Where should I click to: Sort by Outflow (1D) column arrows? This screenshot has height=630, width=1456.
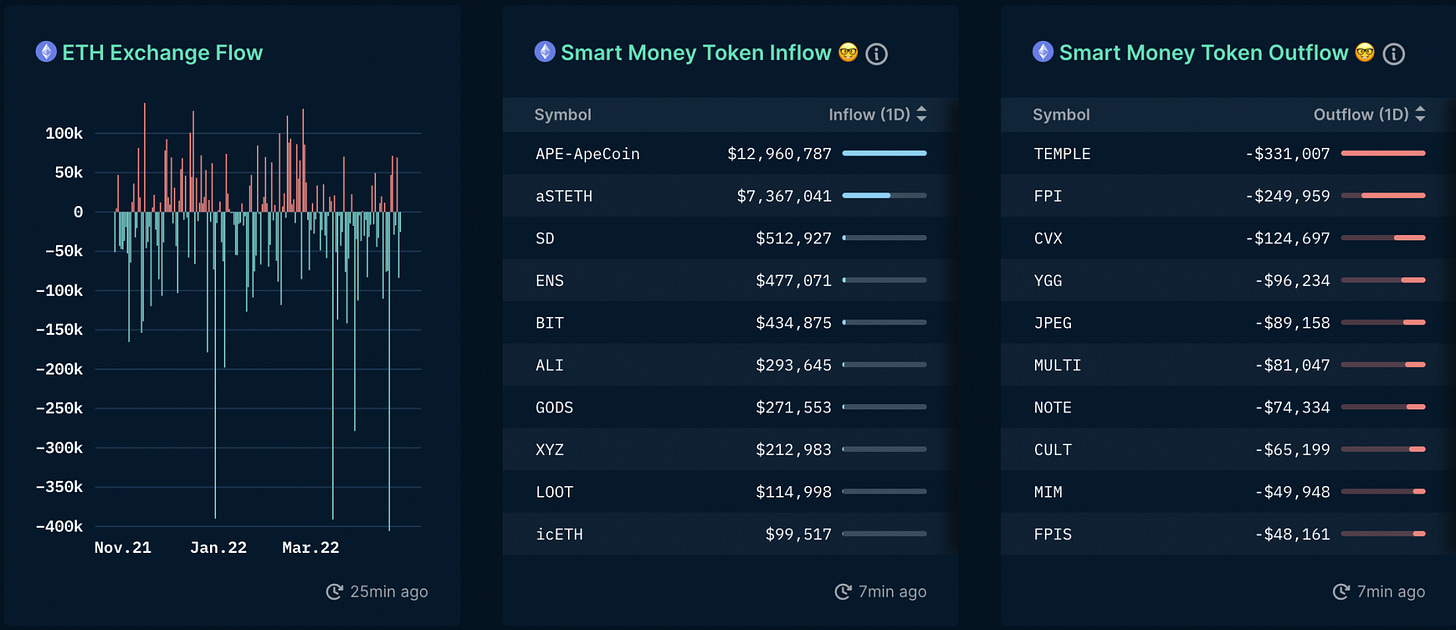pyautogui.click(x=1419, y=115)
